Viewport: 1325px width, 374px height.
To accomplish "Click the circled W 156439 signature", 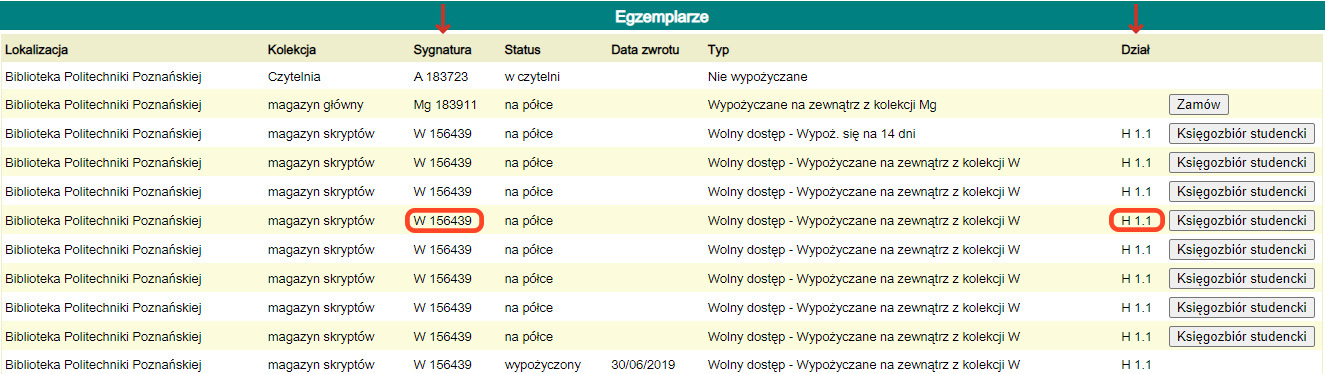I will click(x=443, y=220).
